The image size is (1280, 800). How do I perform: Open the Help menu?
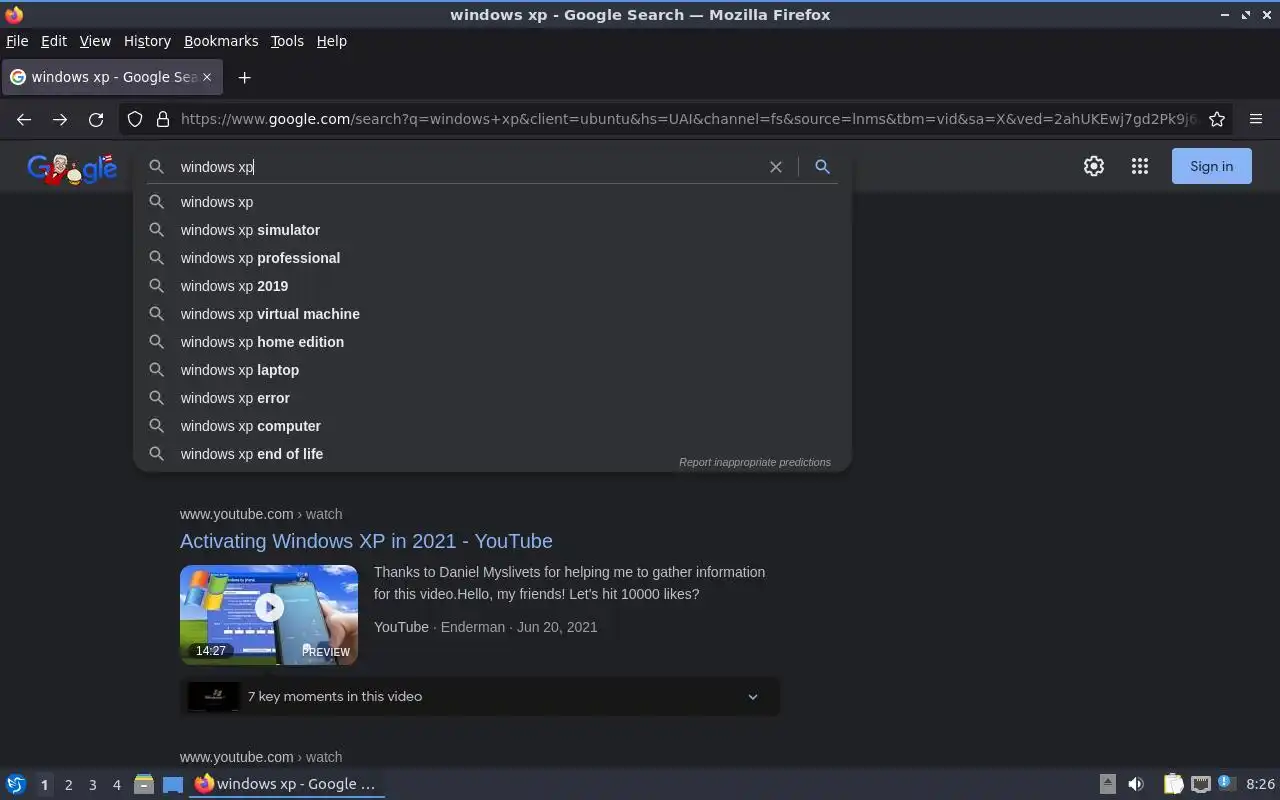pos(332,41)
